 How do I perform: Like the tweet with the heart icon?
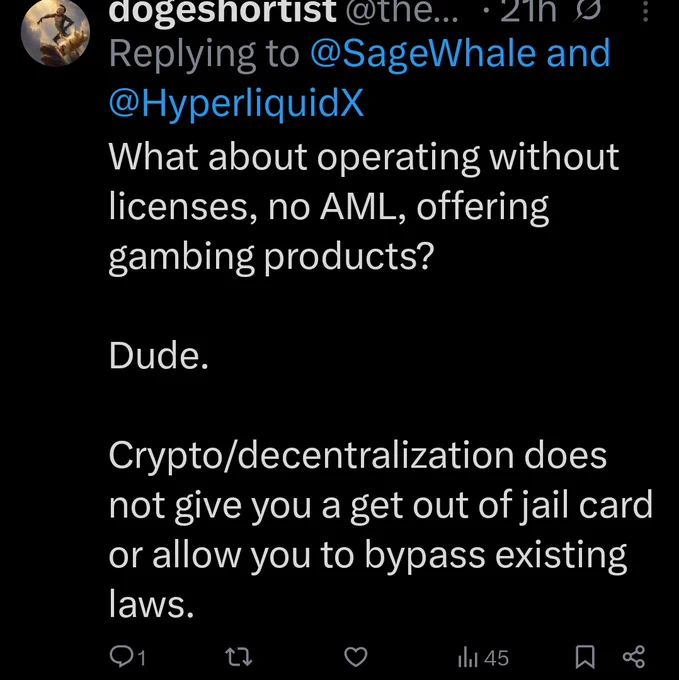click(356, 657)
